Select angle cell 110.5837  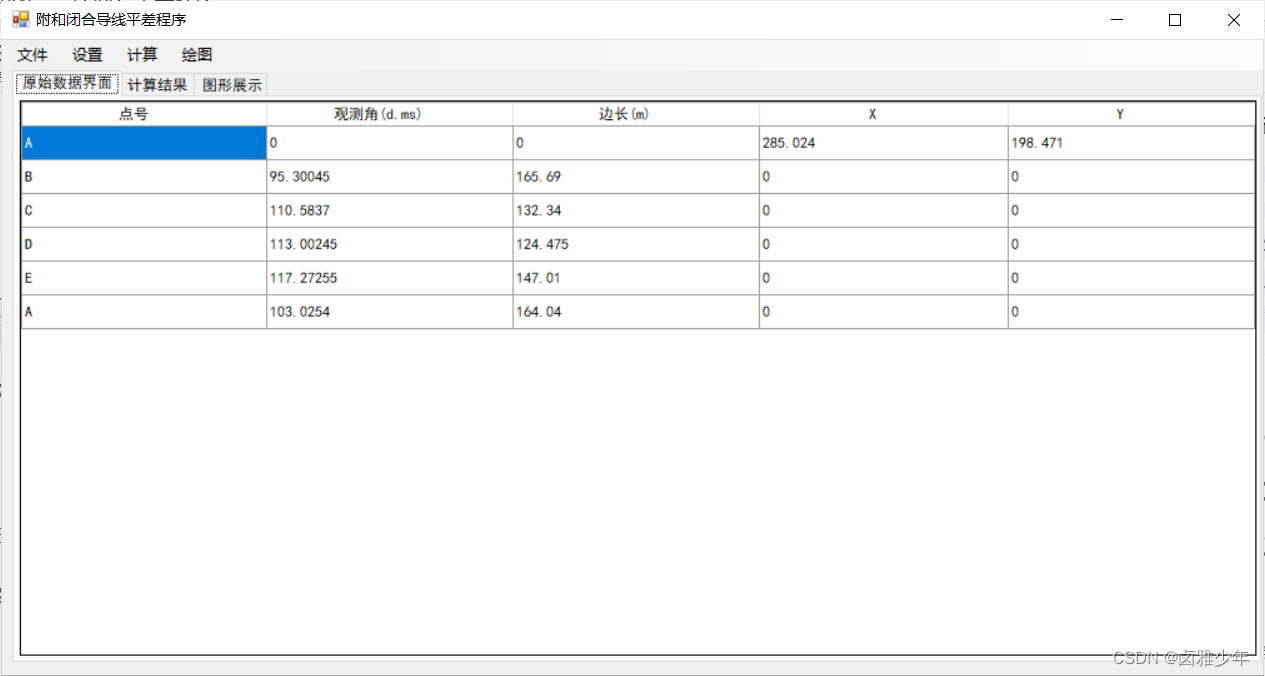(x=390, y=211)
